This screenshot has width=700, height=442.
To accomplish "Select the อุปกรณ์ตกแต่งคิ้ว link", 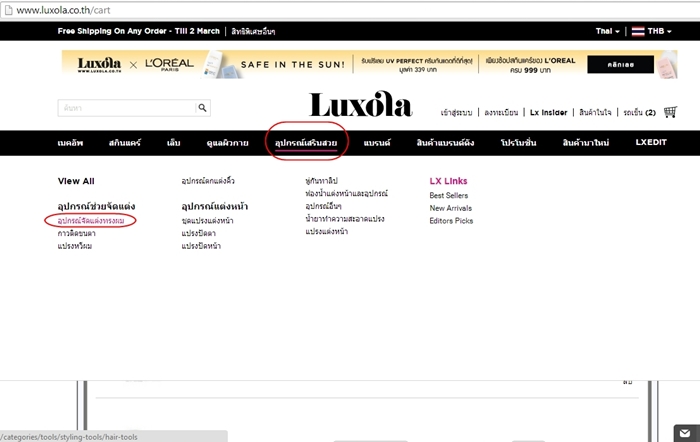I will [x=208, y=181].
